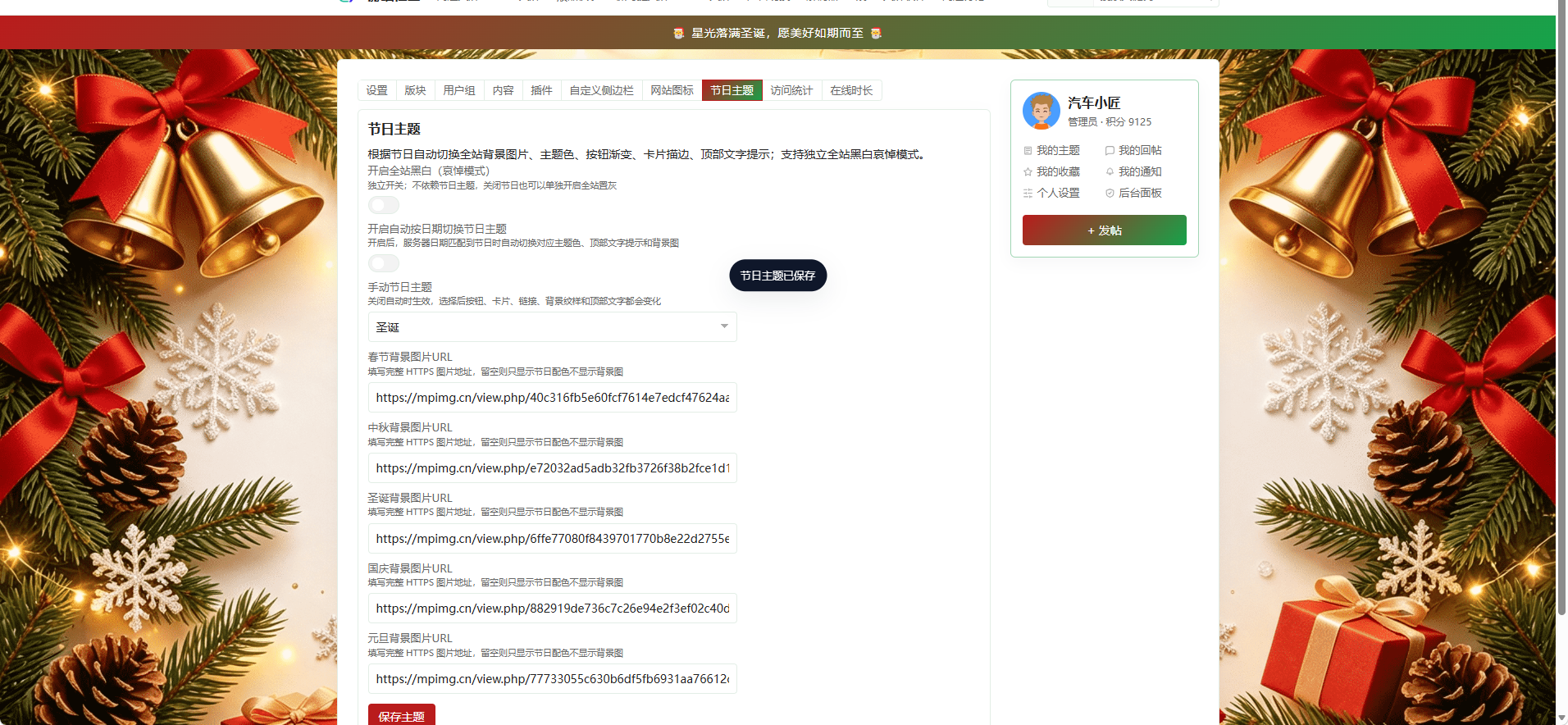Click the Santa icon before the 星光落满圣诞 banner text
The height and width of the screenshot is (725, 1568).
(679, 34)
